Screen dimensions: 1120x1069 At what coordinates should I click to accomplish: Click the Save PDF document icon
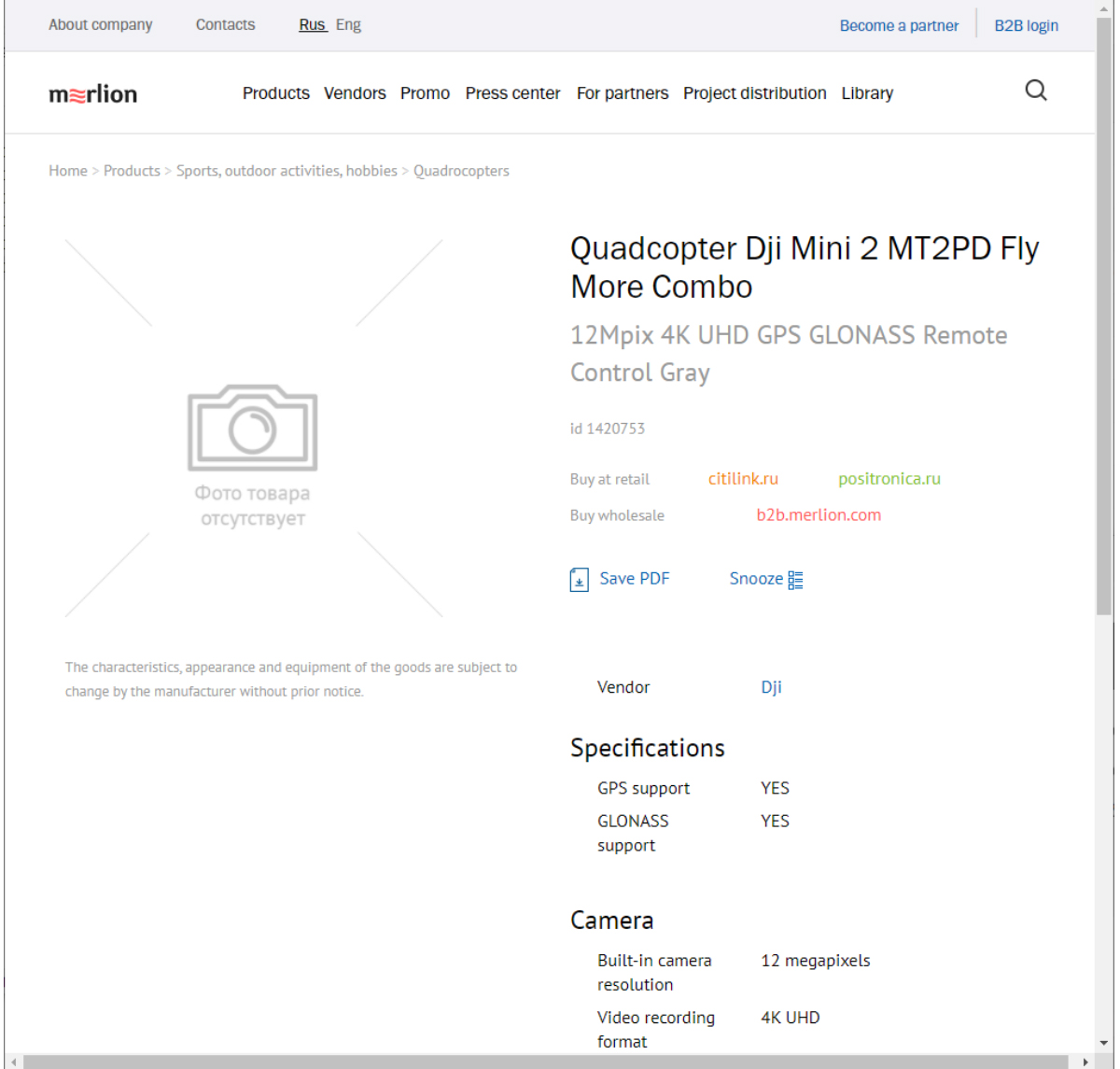[x=579, y=580]
